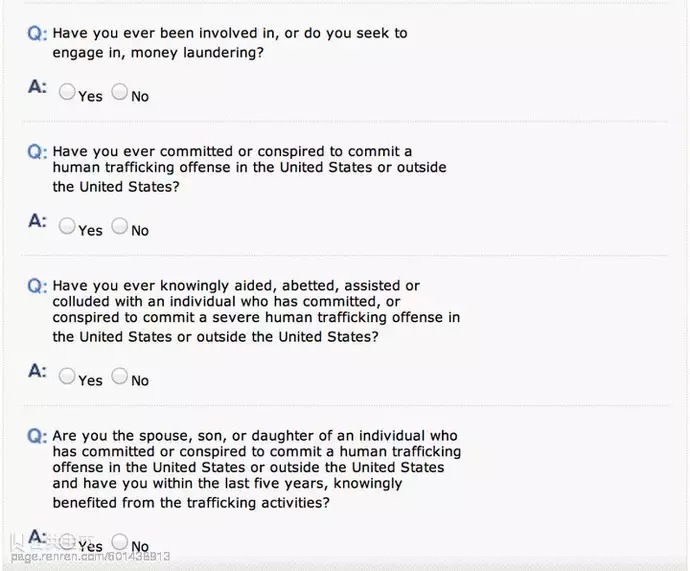Choose No for committed human trafficking offense question

click(x=119, y=226)
